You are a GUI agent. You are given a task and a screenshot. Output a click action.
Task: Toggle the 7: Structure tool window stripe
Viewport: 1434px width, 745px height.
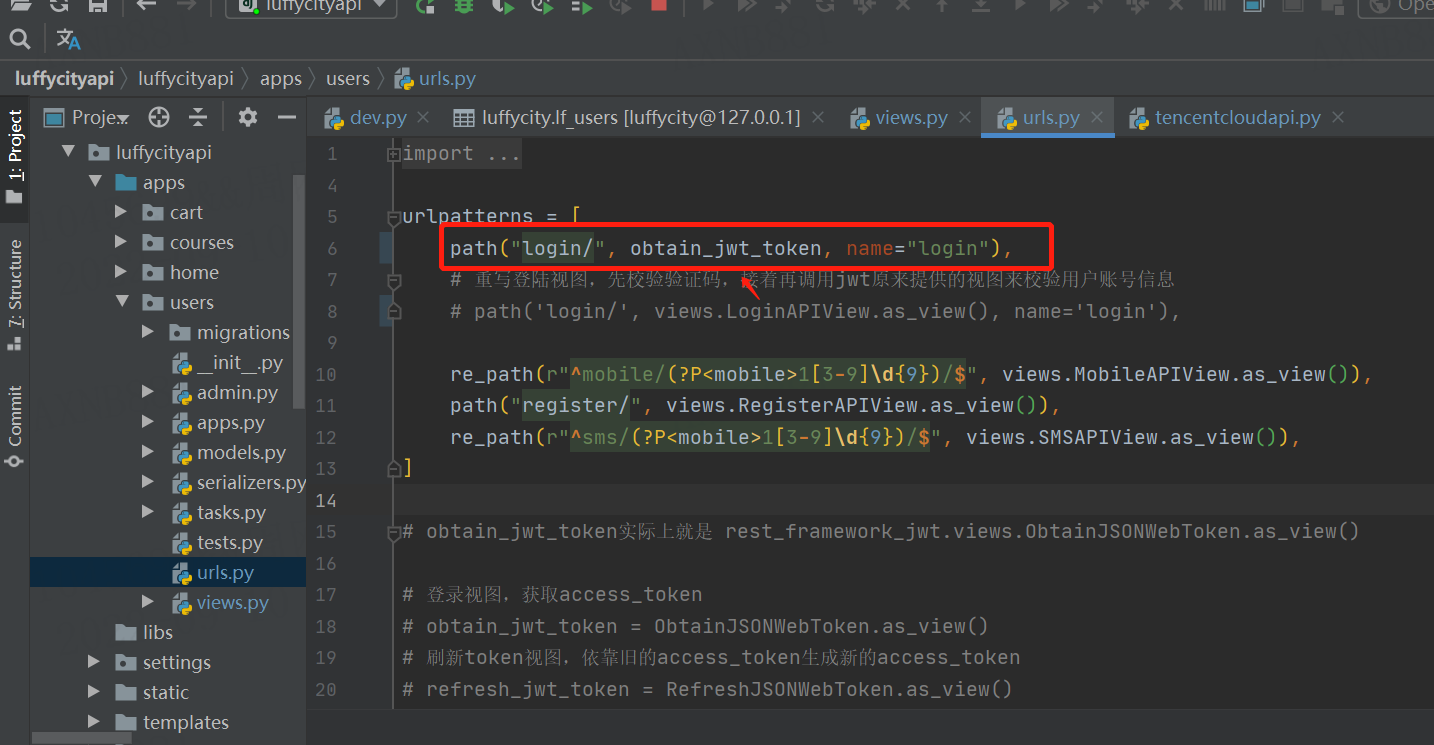pyautogui.click(x=14, y=294)
